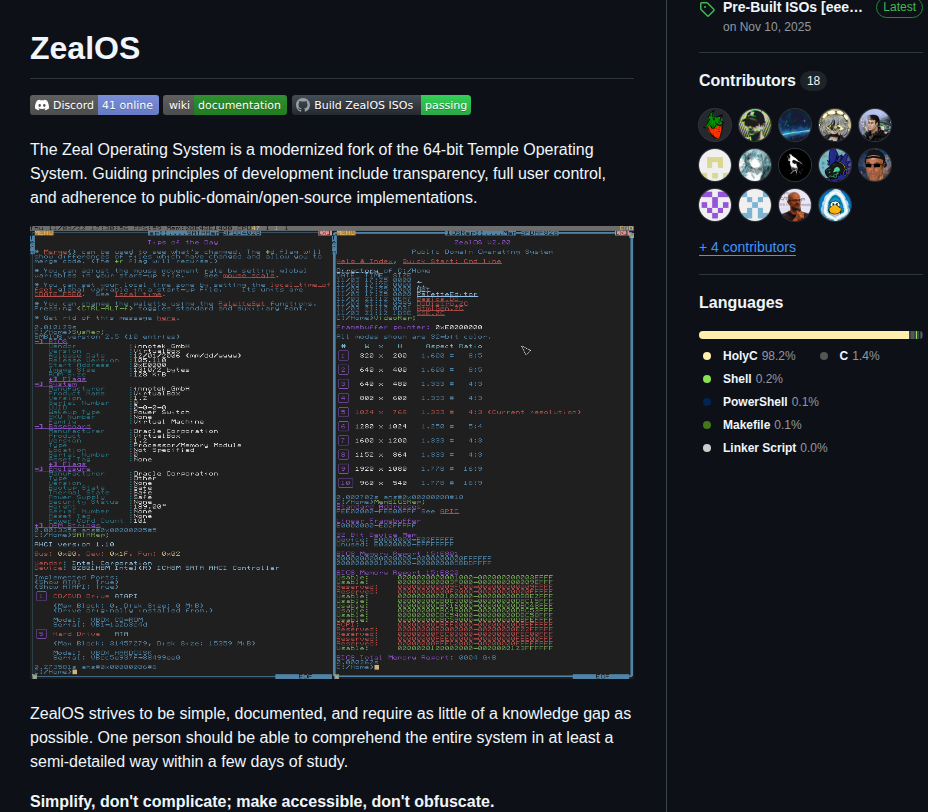Open the Build ZealOS ISOs passing badge
This screenshot has width=928, height=812.
tap(381, 105)
